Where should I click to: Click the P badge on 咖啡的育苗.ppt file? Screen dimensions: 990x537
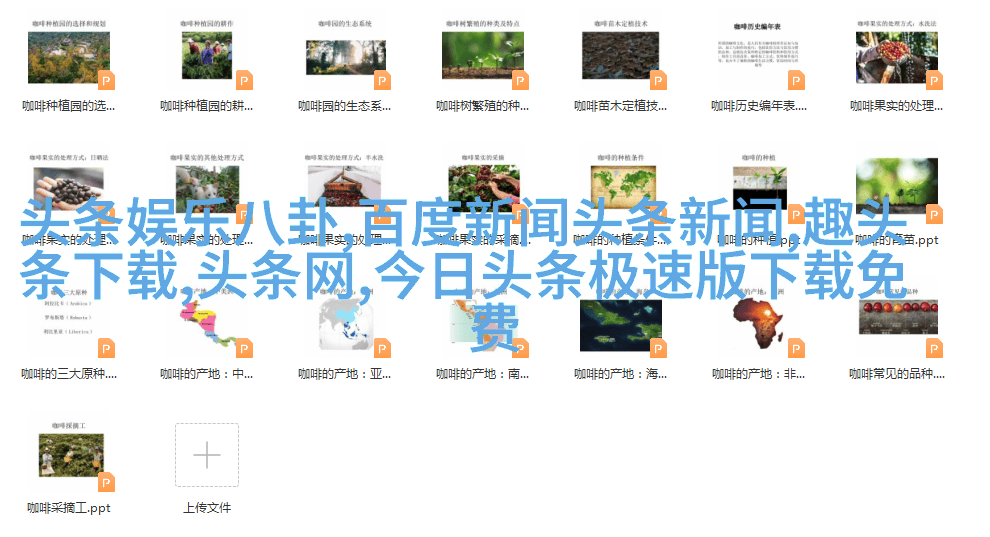934,215
